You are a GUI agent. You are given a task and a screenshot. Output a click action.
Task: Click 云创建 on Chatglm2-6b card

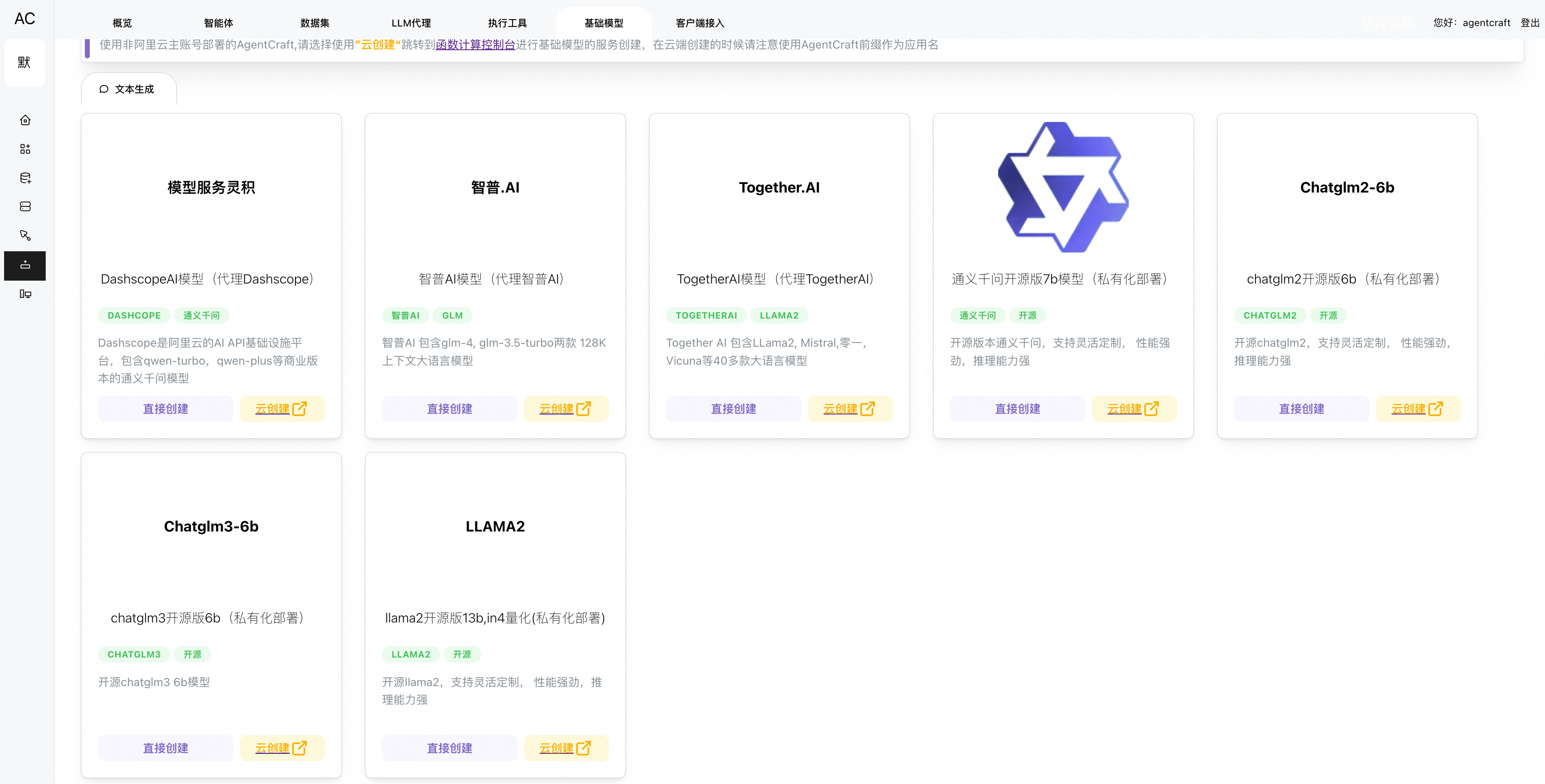click(1418, 409)
